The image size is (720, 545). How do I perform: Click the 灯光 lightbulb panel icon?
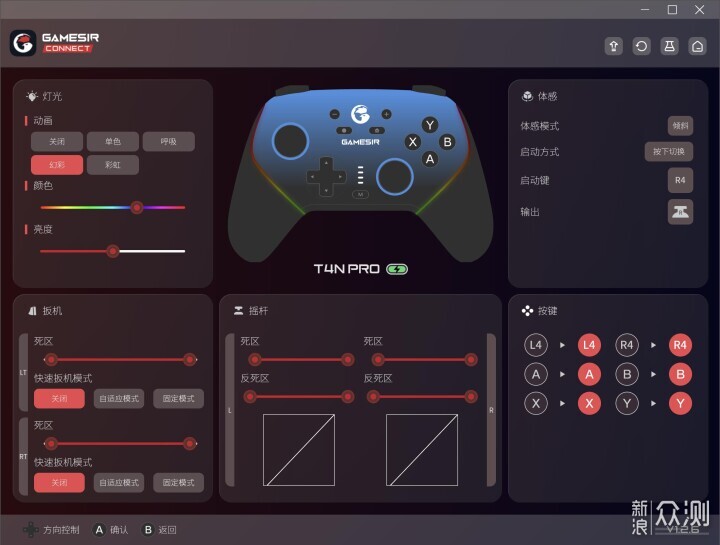[32, 96]
